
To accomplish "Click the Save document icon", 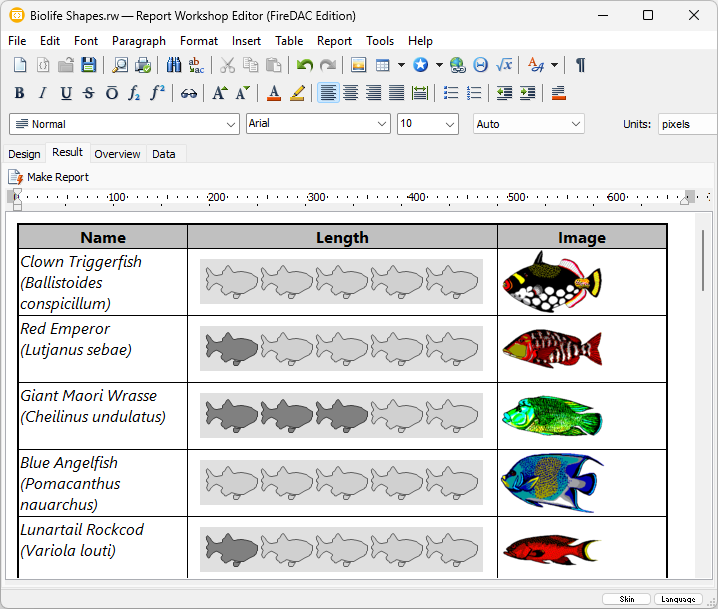I will (89, 65).
